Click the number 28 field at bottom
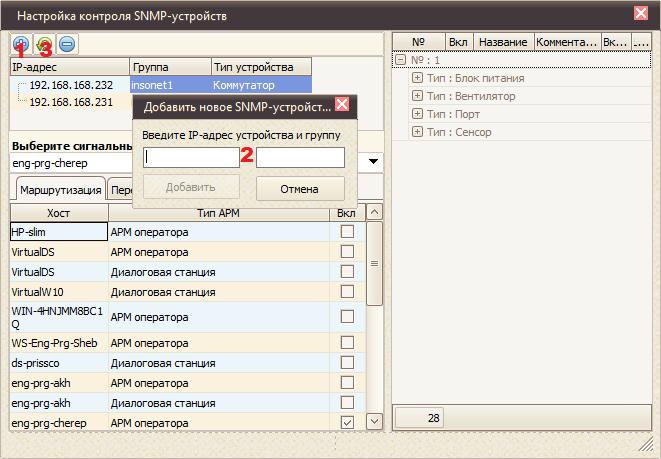This screenshot has height=459, width=661. click(x=419, y=418)
